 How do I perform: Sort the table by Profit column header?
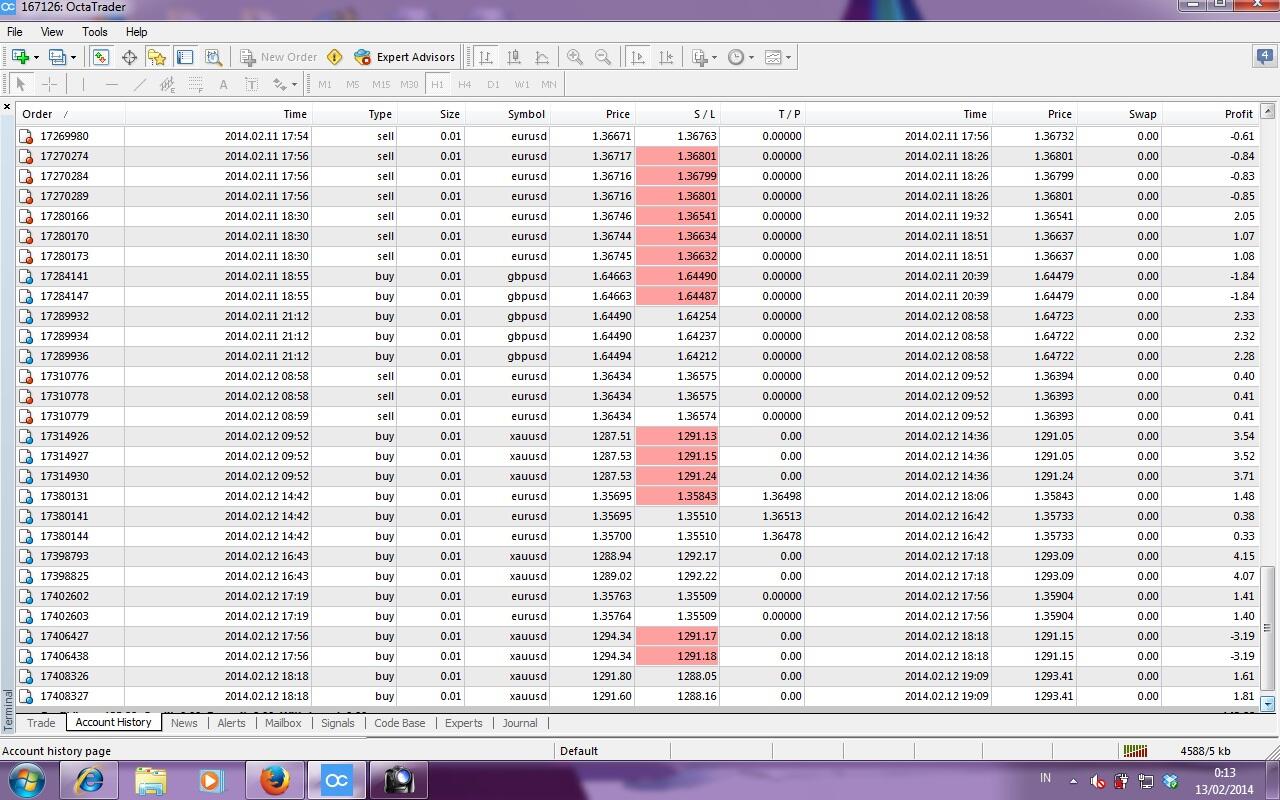[1238, 114]
